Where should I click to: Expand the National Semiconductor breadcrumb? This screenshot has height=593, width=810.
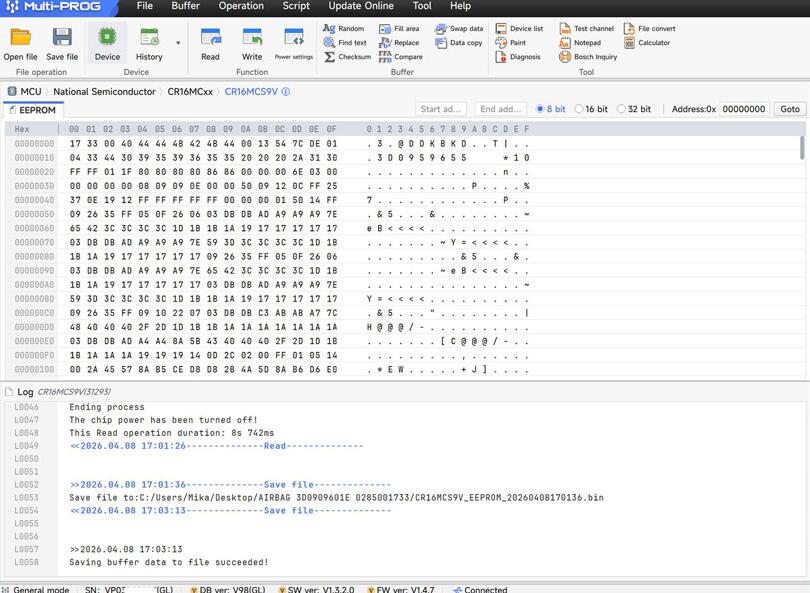(x=104, y=91)
